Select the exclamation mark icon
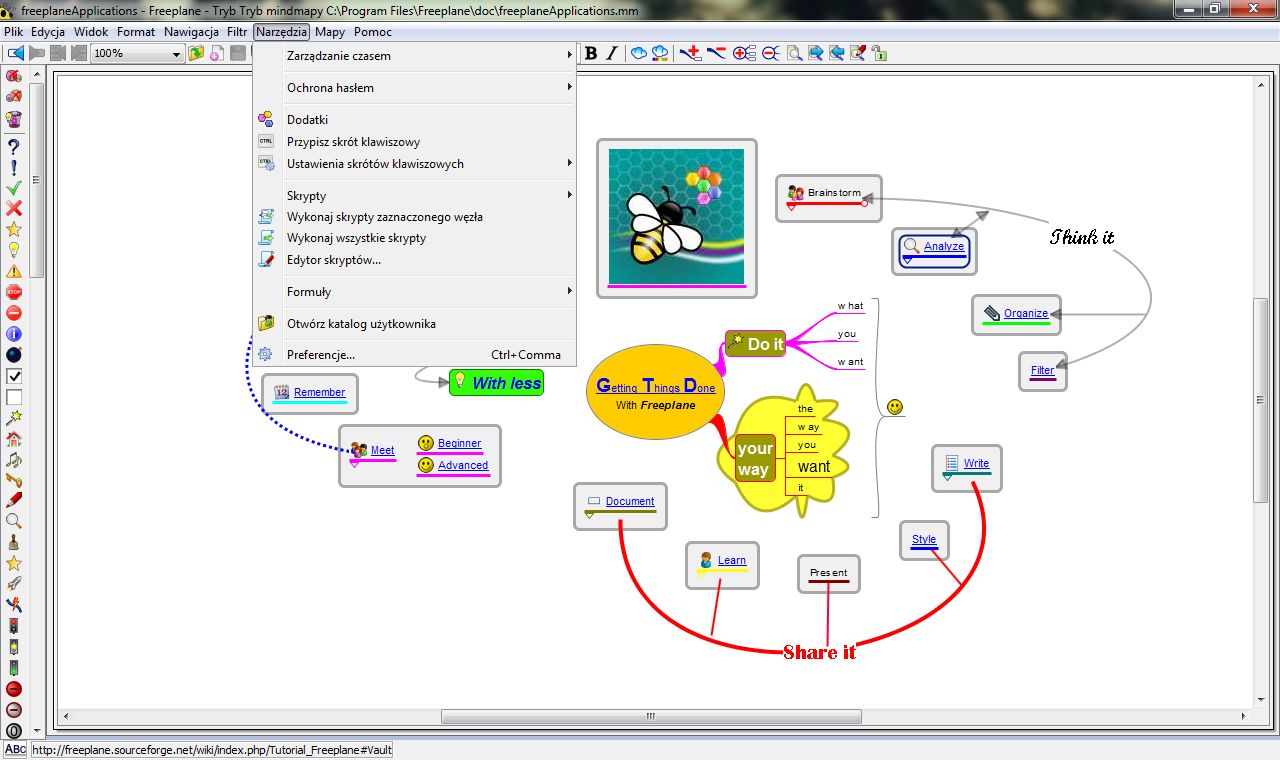The width and height of the screenshot is (1280, 760). 14,167
